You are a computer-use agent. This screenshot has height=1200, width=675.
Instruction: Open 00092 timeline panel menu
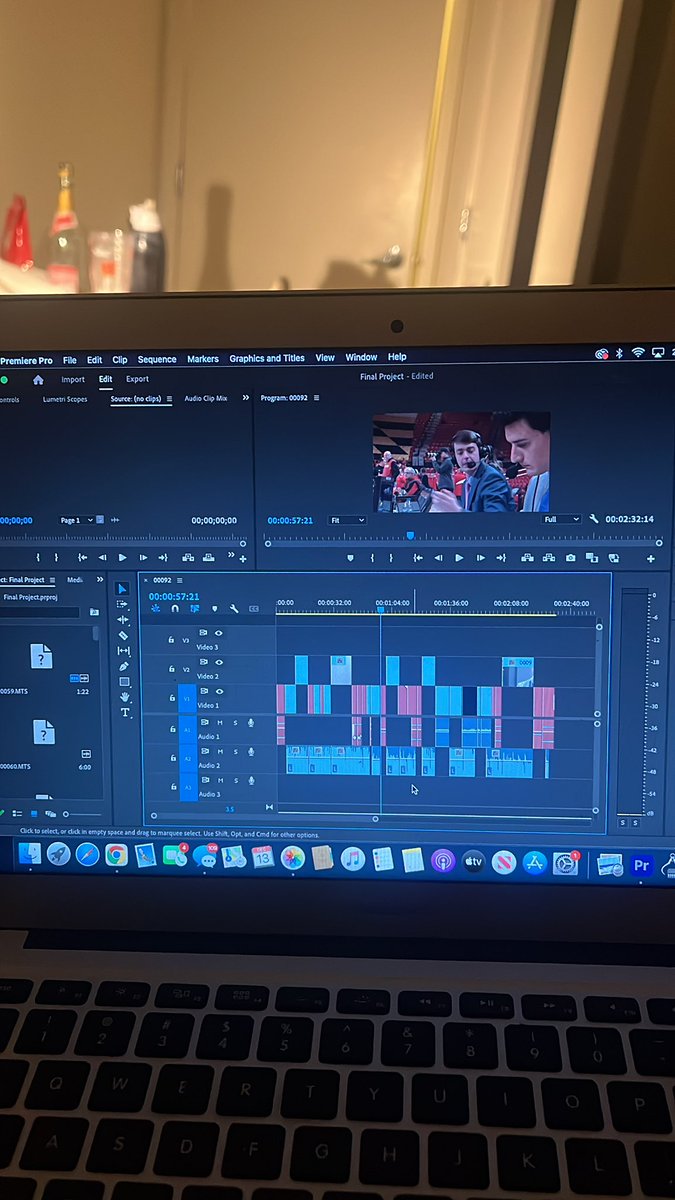coord(180,580)
